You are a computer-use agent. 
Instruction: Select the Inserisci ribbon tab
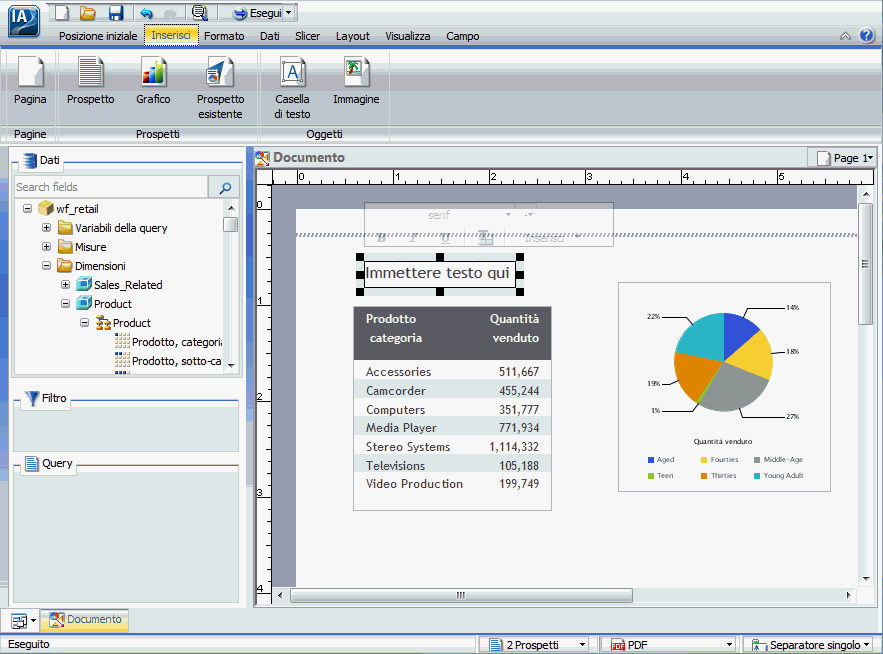pos(171,35)
